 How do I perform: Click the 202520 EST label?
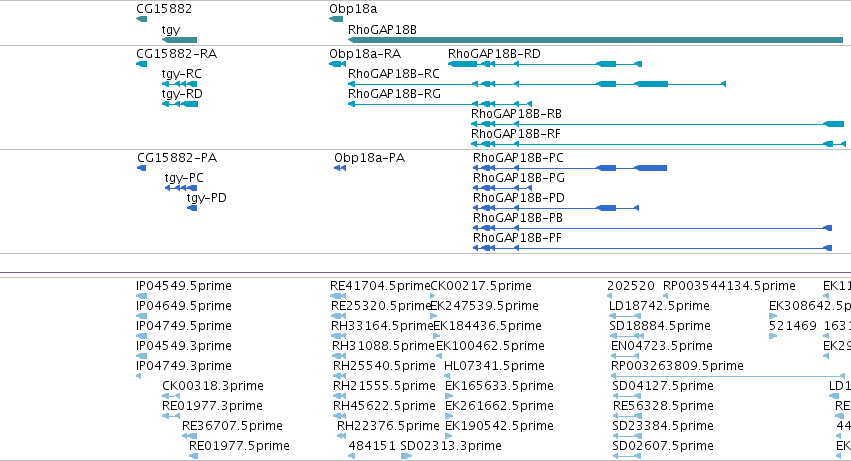631,286
